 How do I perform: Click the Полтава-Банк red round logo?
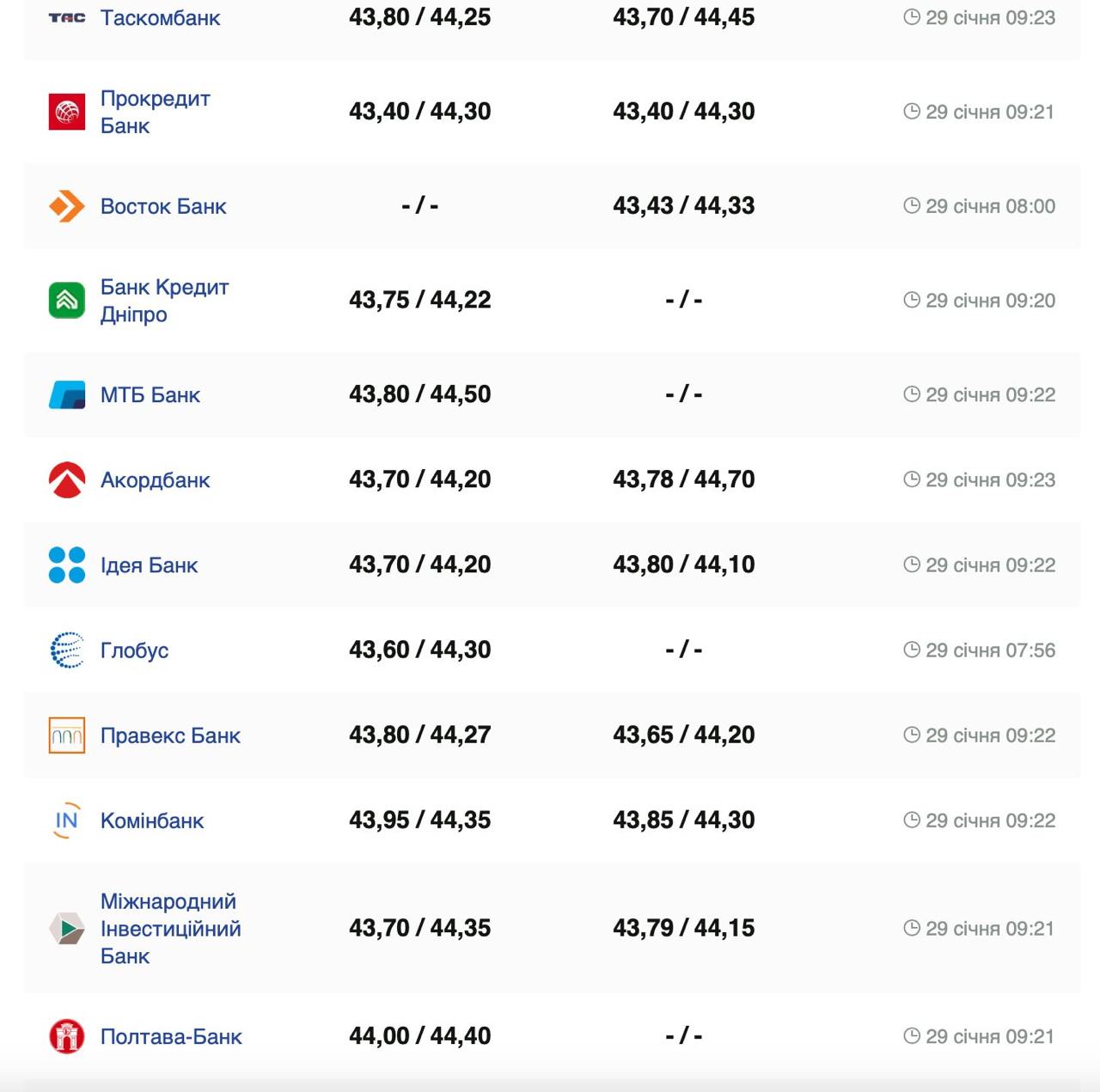[x=67, y=1036]
